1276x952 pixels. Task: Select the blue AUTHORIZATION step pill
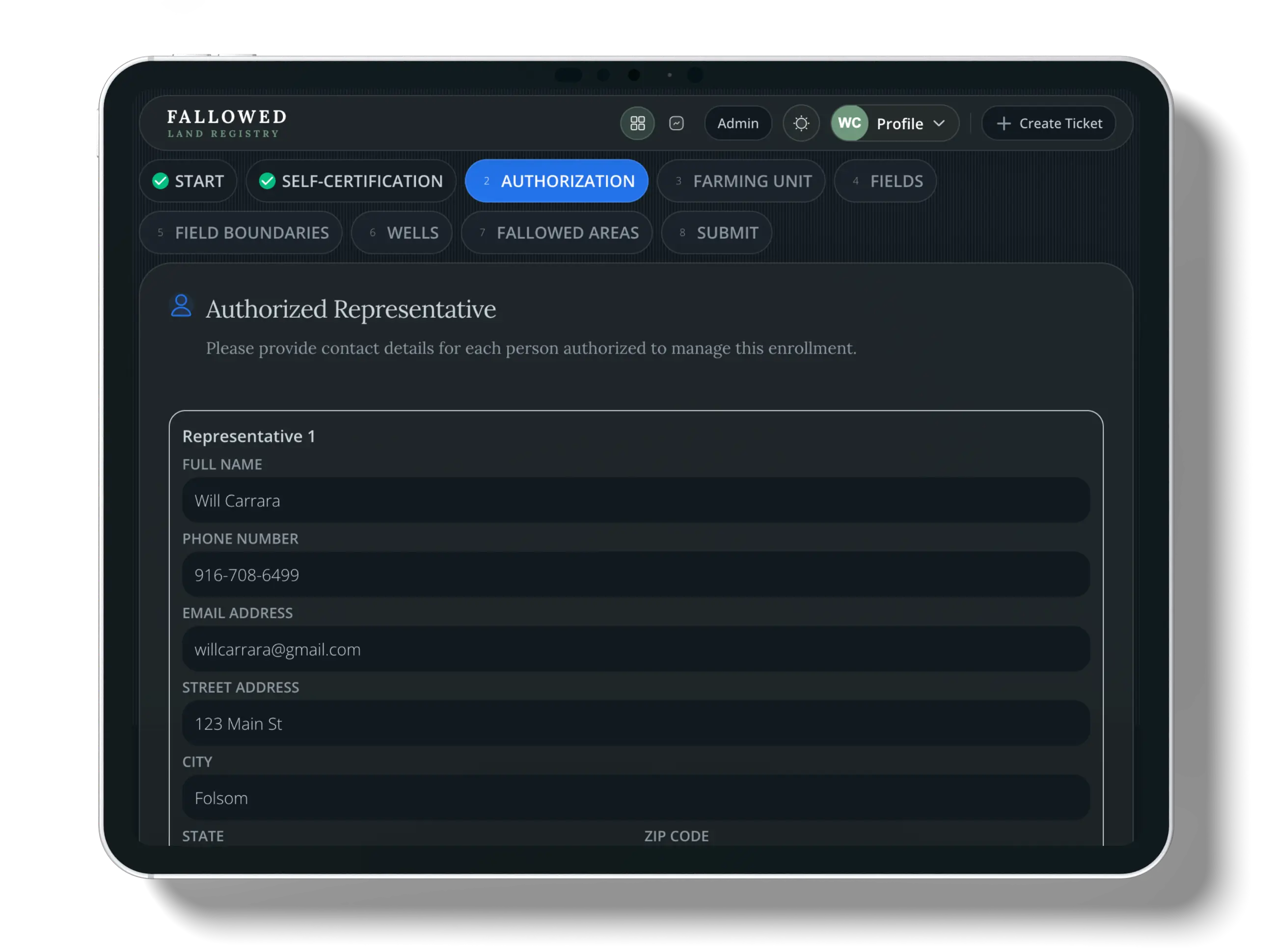pyautogui.click(x=557, y=181)
